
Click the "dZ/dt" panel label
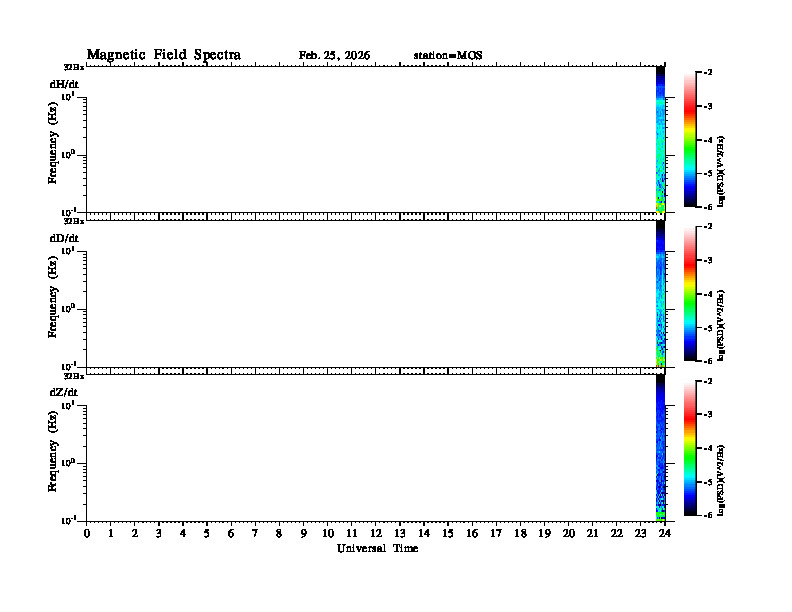pos(64,392)
